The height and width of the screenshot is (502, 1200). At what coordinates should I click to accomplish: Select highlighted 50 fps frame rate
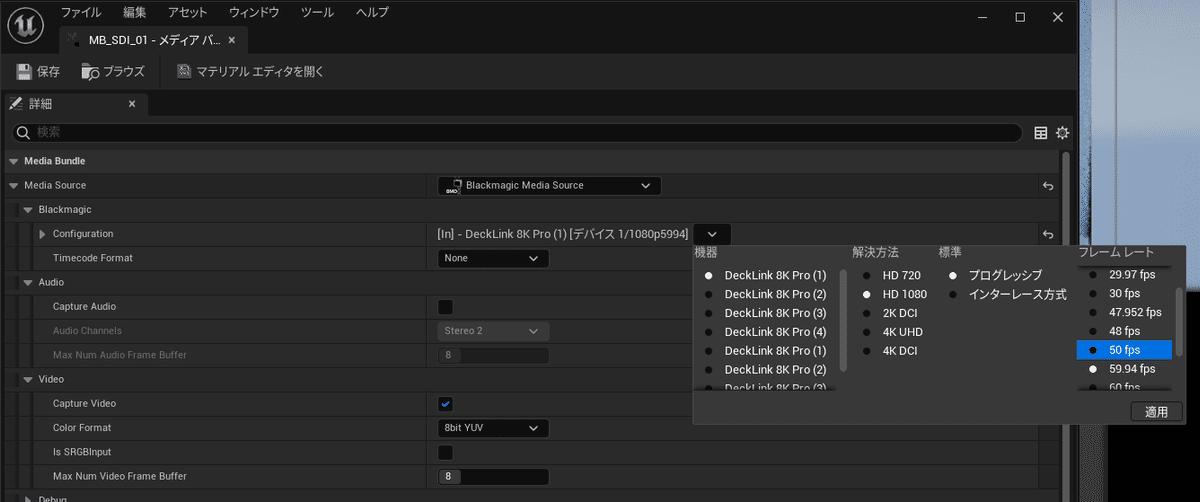[1123, 350]
